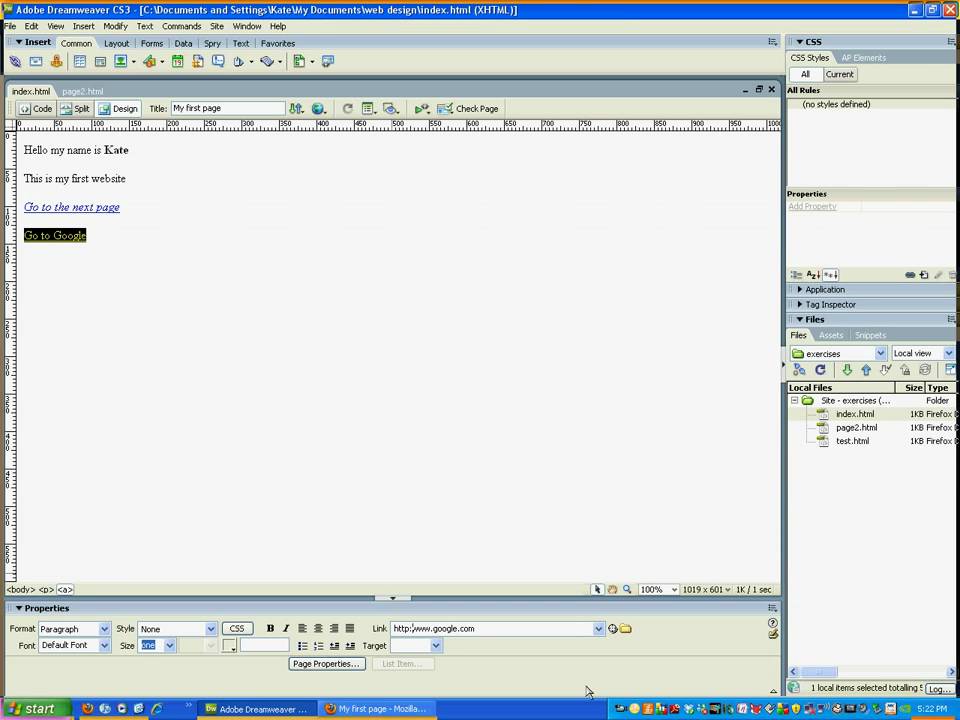Click the Browse for File folder icon
The height and width of the screenshot is (720, 960).
pos(625,629)
